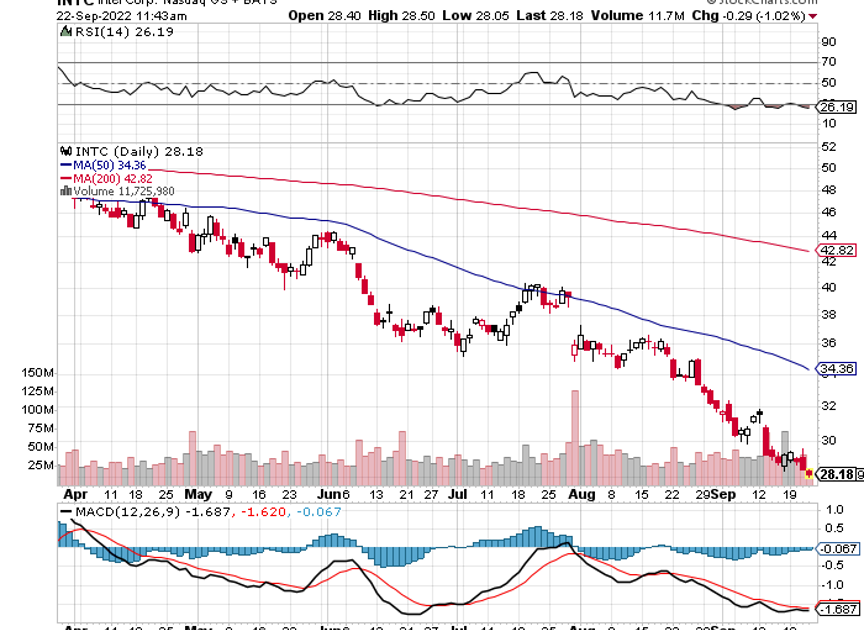Click the Open 28.40 header value
The width and height of the screenshot is (864, 630).
(325, 16)
